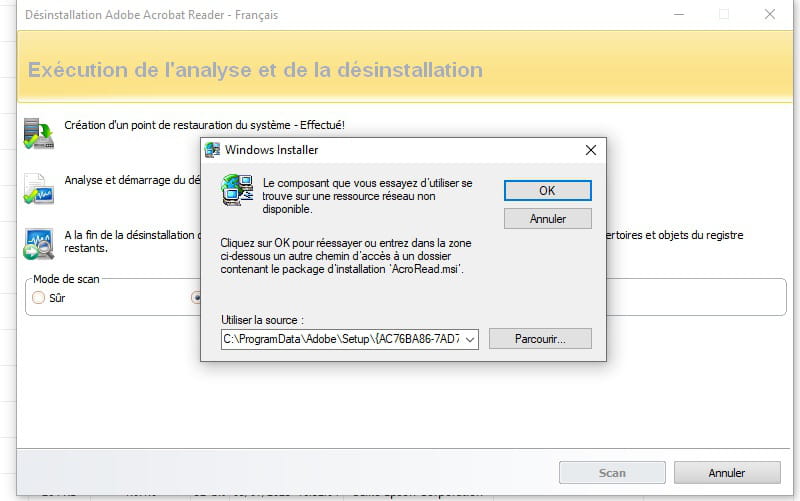Click the network computers icon in the dialog
This screenshot has height=501, width=800.
237,190
